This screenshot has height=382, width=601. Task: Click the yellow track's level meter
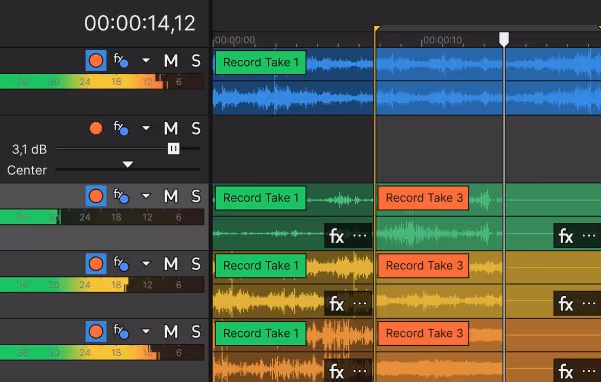coord(102,285)
